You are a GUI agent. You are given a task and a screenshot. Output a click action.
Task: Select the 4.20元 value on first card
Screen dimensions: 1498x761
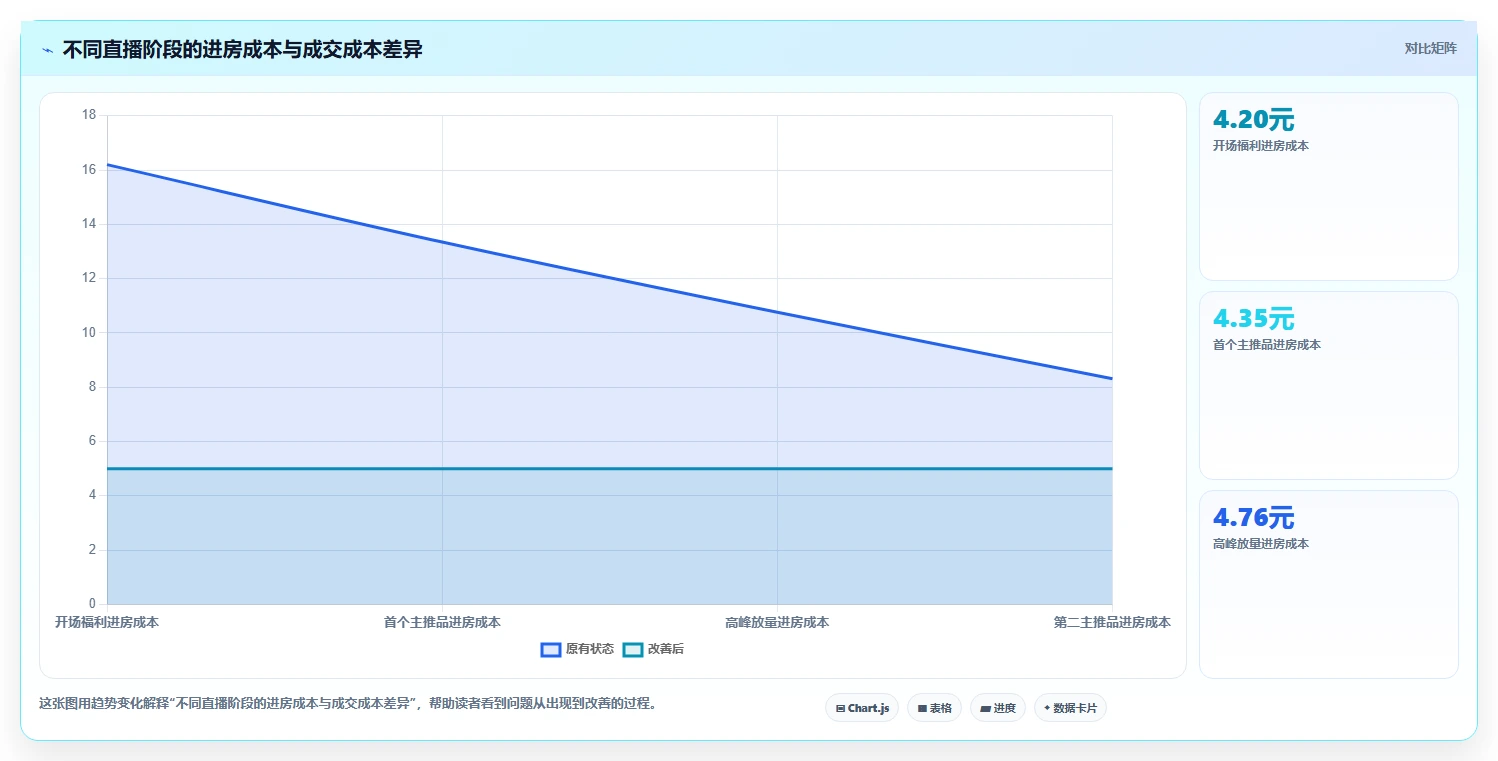pyautogui.click(x=1253, y=120)
